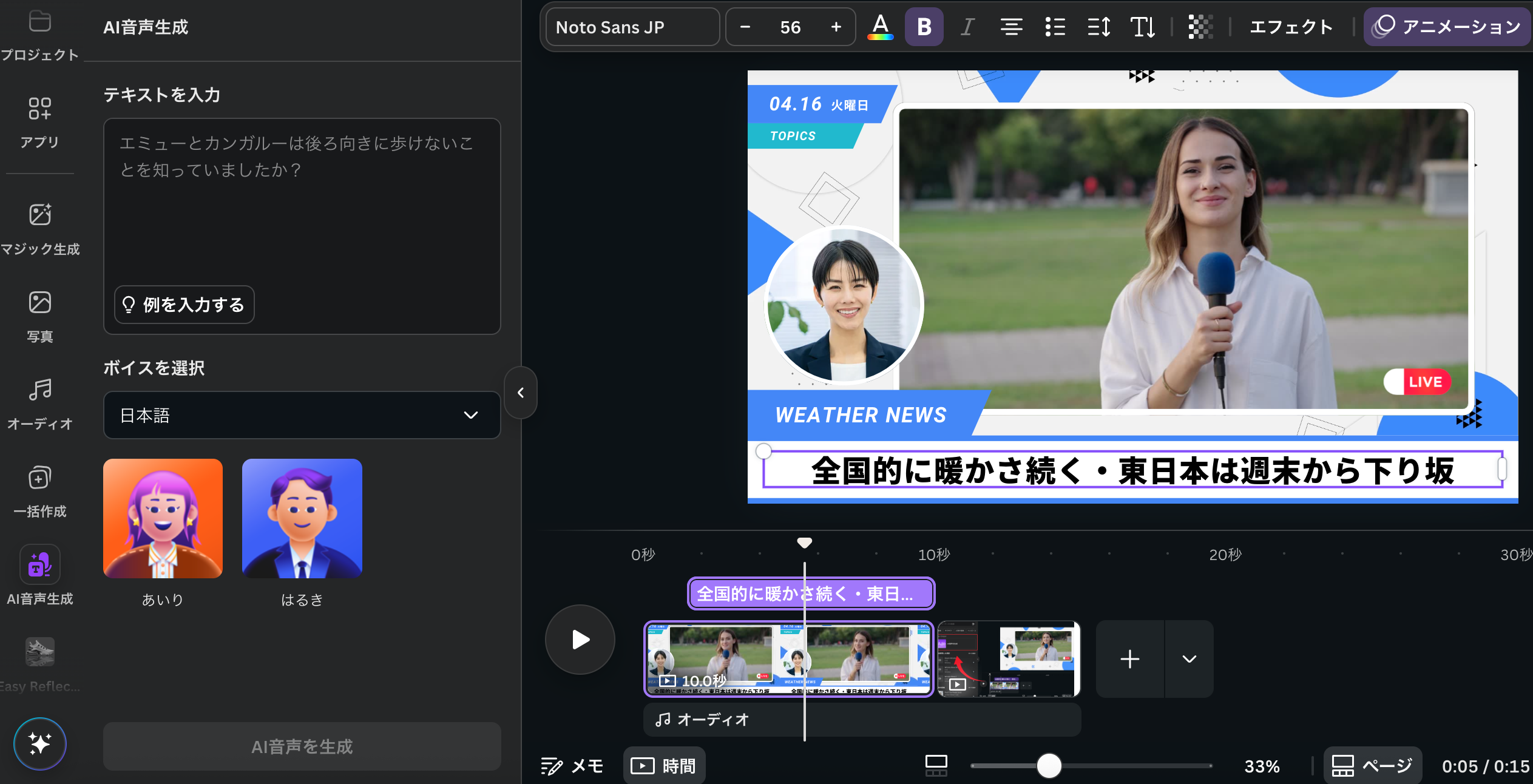Open the 写真 sidebar icon
Screen dimensions: 1533x784
[40, 302]
